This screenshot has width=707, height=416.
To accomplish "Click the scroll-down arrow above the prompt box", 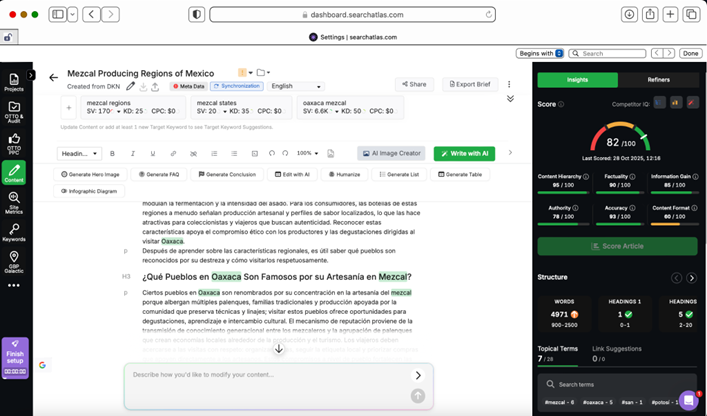I will (279, 349).
